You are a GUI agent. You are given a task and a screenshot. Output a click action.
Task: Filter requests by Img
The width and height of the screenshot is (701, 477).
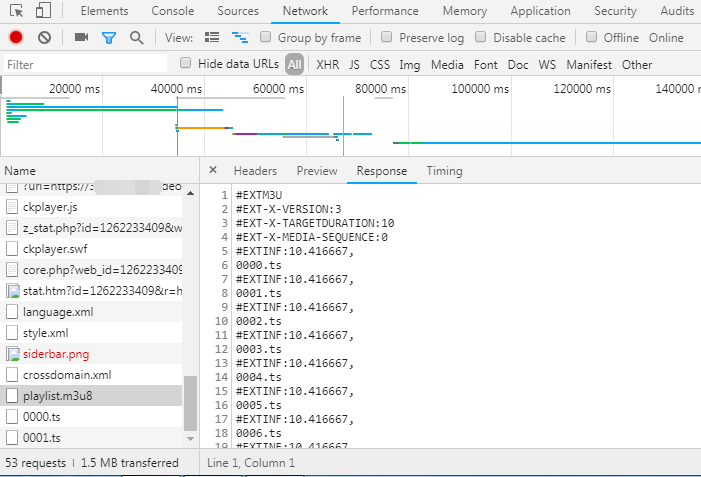pyautogui.click(x=410, y=65)
